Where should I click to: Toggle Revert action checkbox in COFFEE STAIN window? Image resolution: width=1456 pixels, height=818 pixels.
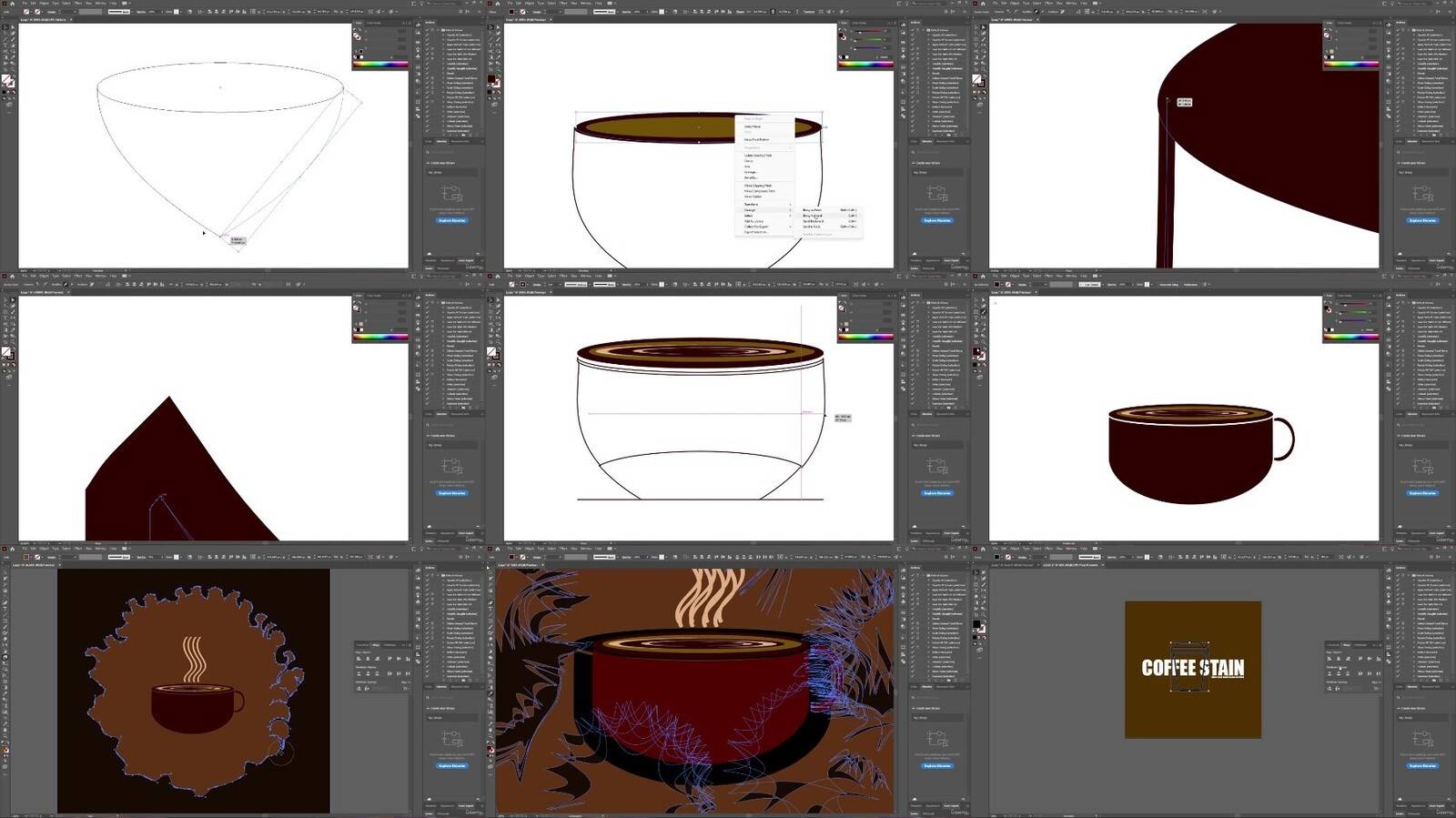(1399, 618)
